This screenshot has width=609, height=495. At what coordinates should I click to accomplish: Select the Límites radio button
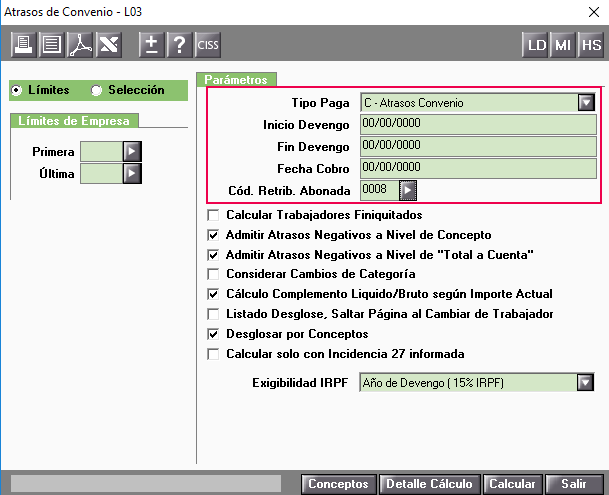point(16,90)
